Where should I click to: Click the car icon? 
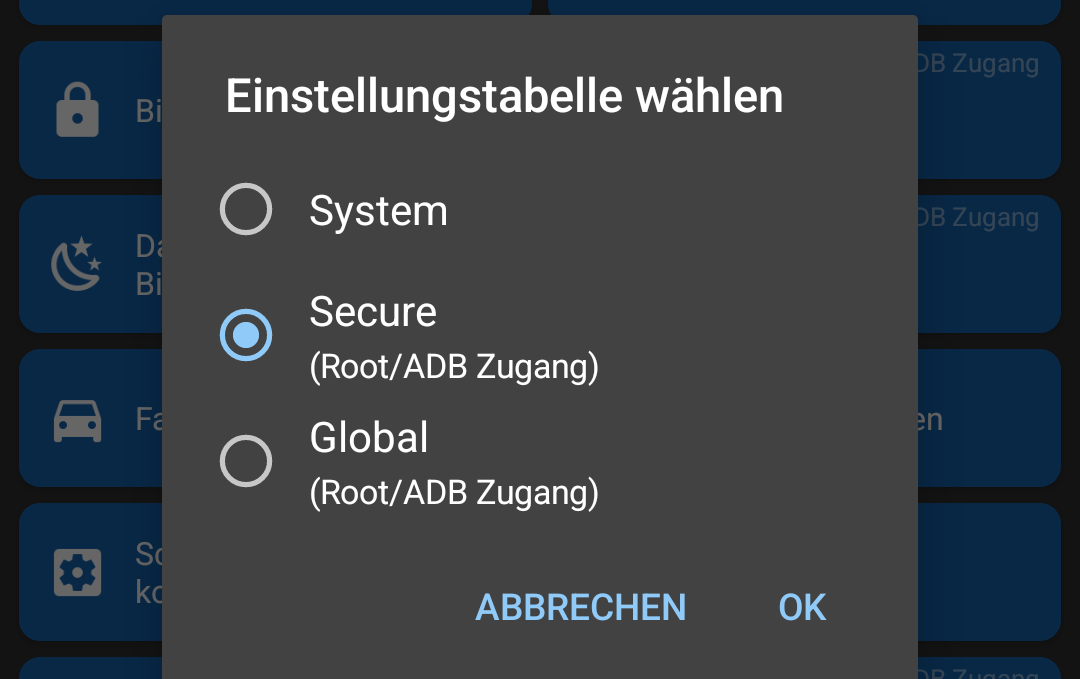[x=77, y=419]
